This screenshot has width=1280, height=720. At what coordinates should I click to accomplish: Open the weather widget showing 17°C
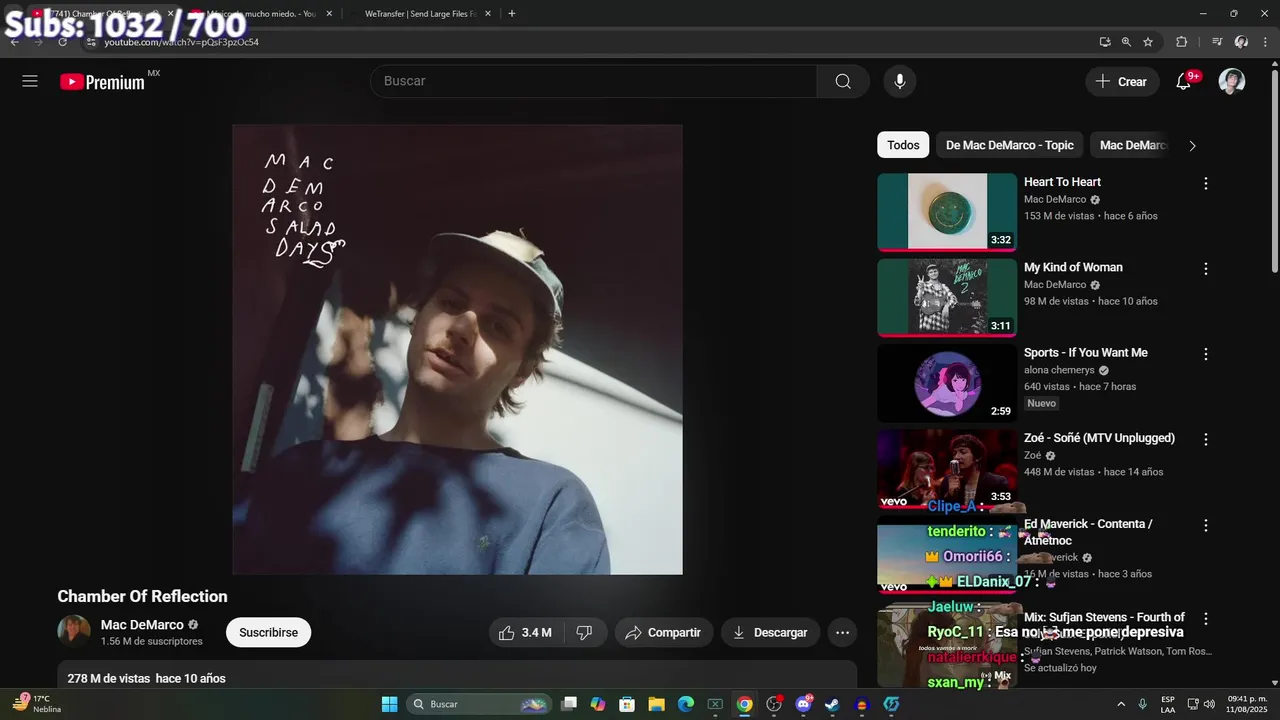click(x=37, y=704)
